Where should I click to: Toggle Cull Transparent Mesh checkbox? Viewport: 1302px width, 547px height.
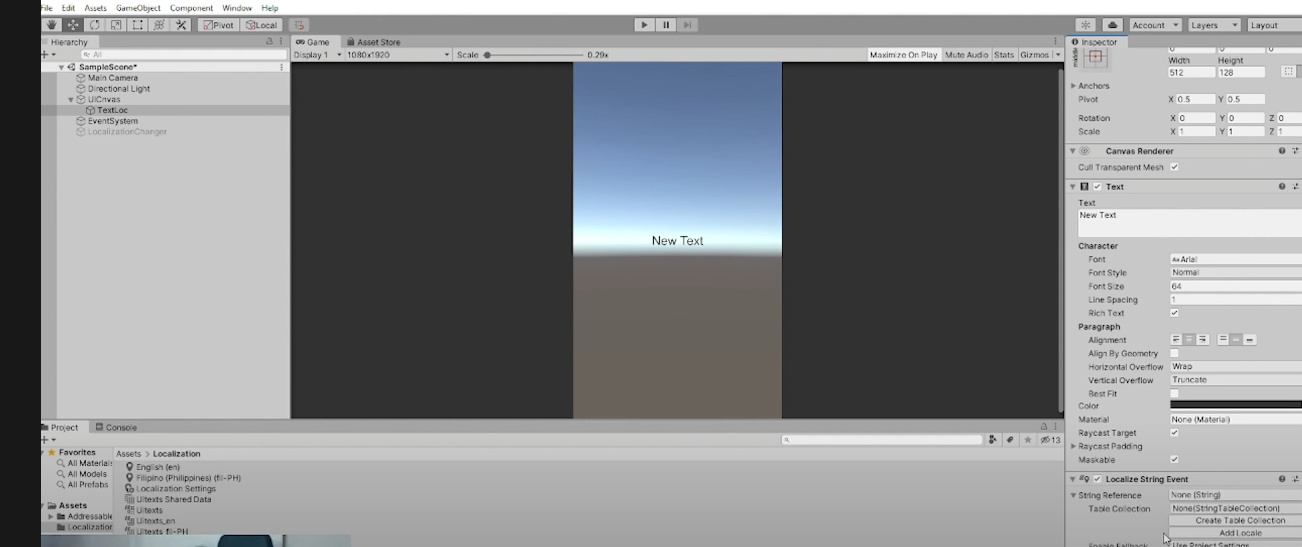pos(1174,167)
